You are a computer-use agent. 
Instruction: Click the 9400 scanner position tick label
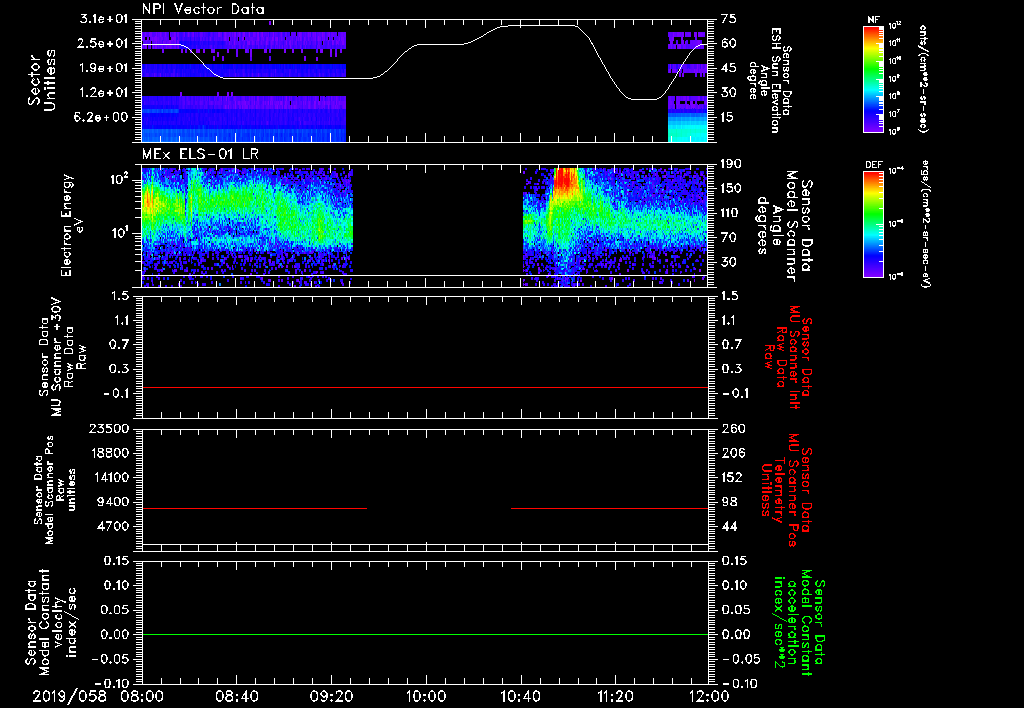(114, 502)
